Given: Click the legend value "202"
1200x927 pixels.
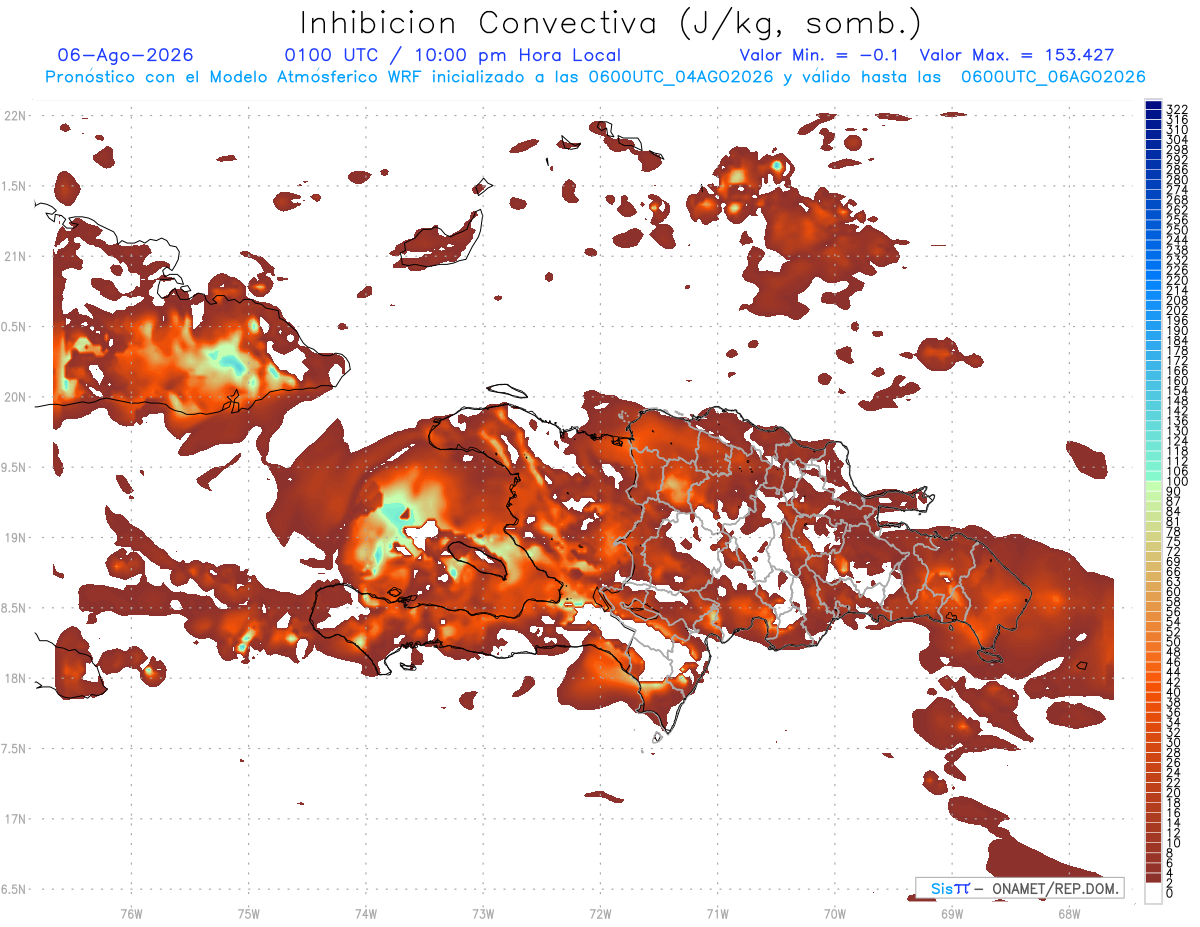Looking at the screenshot, I should [x=1177, y=310].
